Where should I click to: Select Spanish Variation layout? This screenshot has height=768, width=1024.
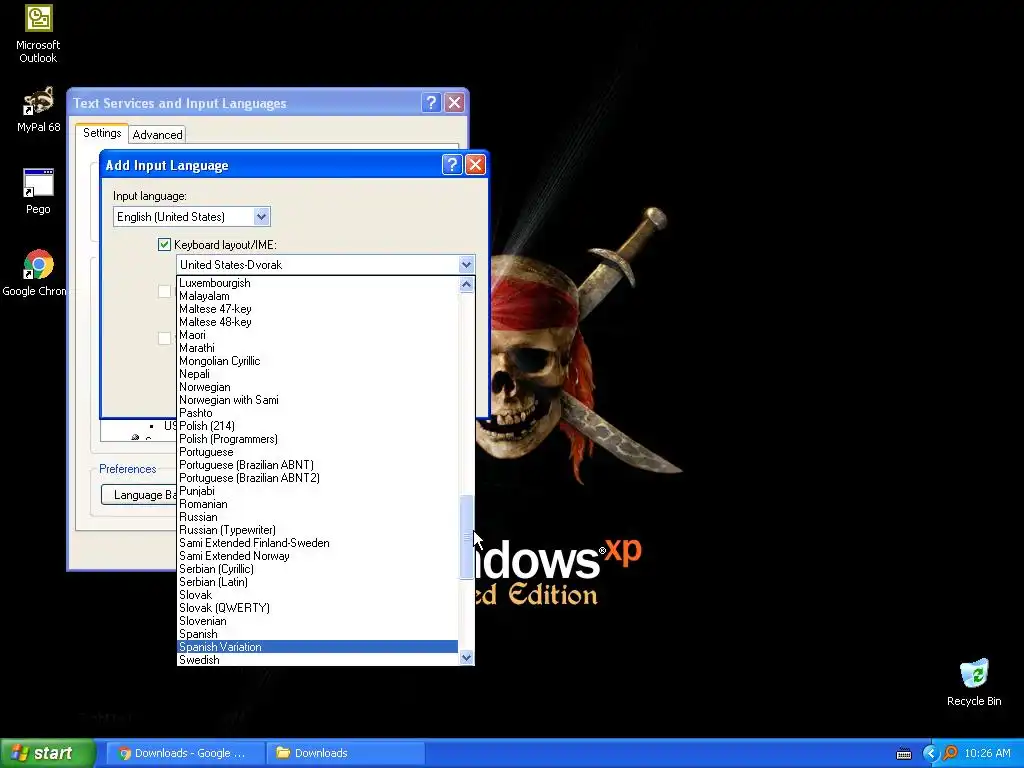pos(317,647)
